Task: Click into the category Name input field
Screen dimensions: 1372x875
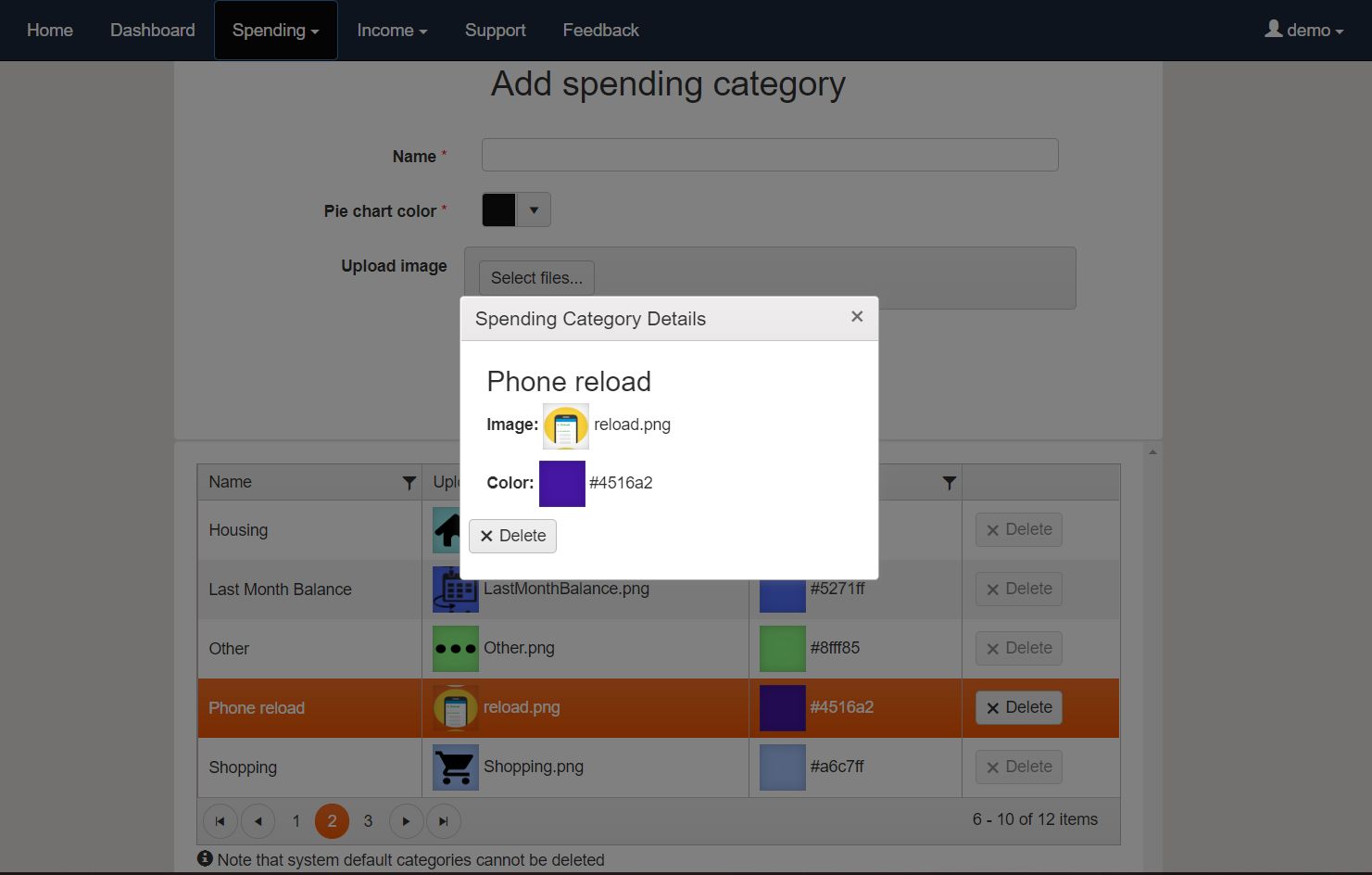Action: (769, 155)
